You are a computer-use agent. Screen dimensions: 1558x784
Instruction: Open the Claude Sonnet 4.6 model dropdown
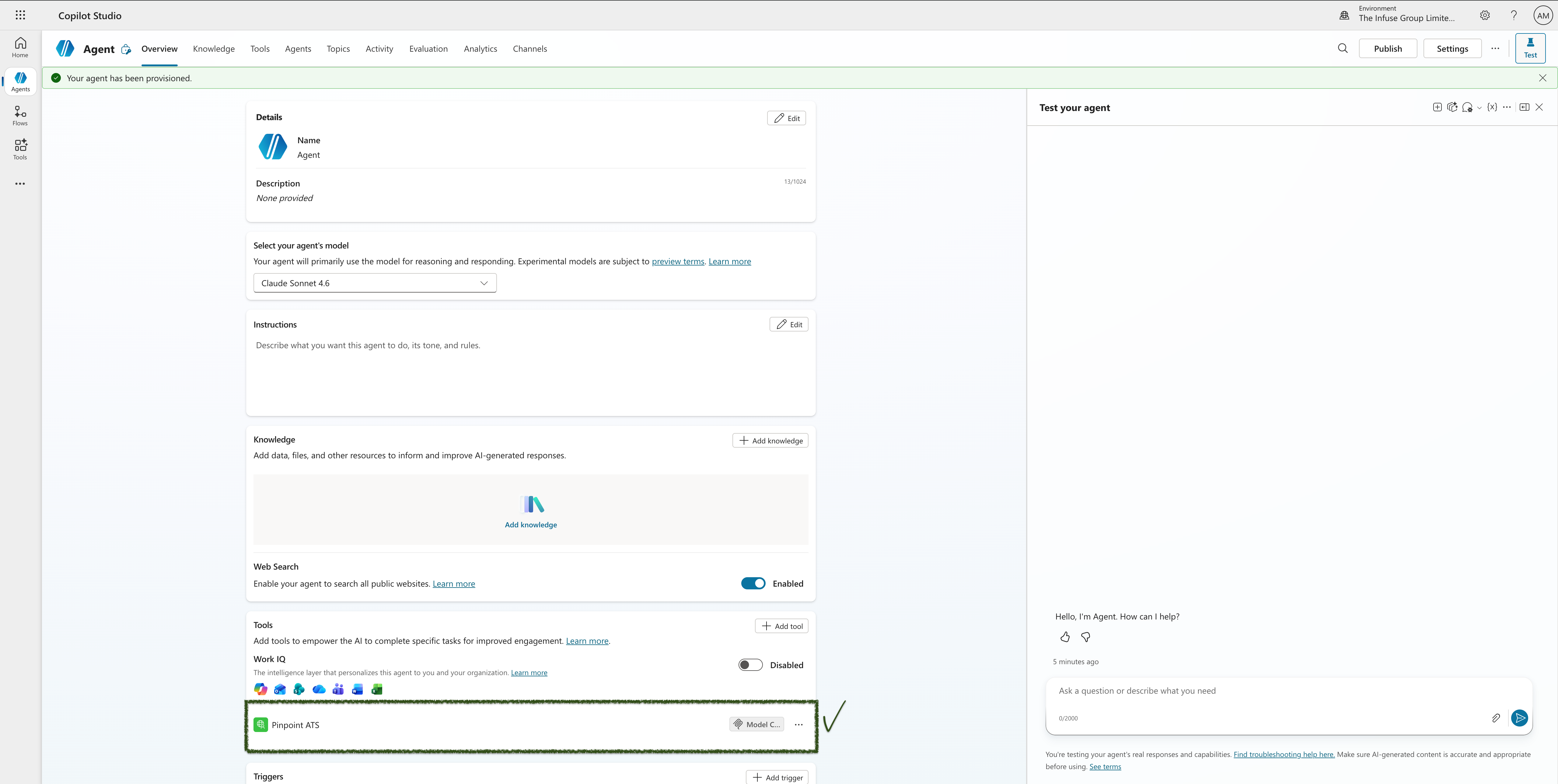point(375,283)
